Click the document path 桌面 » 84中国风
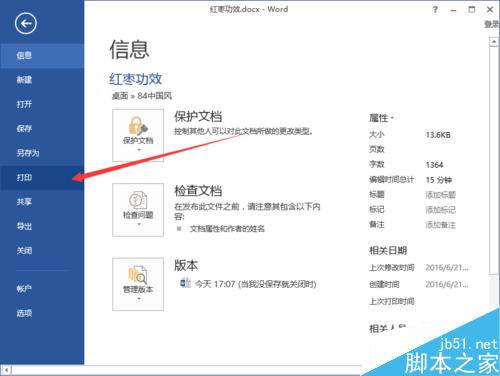Image resolution: width=500 pixels, height=376 pixels. (142, 96)
